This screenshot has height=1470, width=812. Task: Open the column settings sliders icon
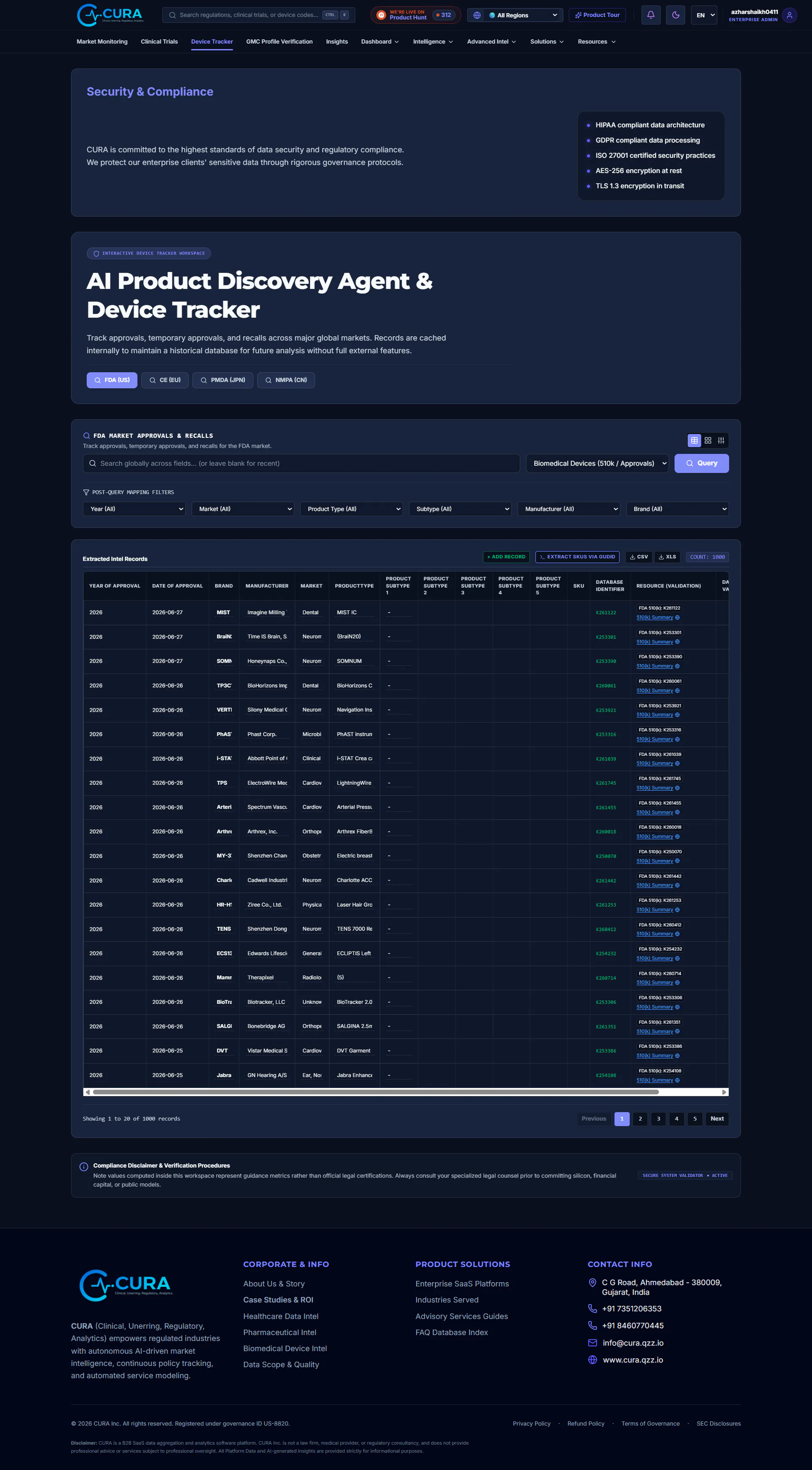(721, 440)
